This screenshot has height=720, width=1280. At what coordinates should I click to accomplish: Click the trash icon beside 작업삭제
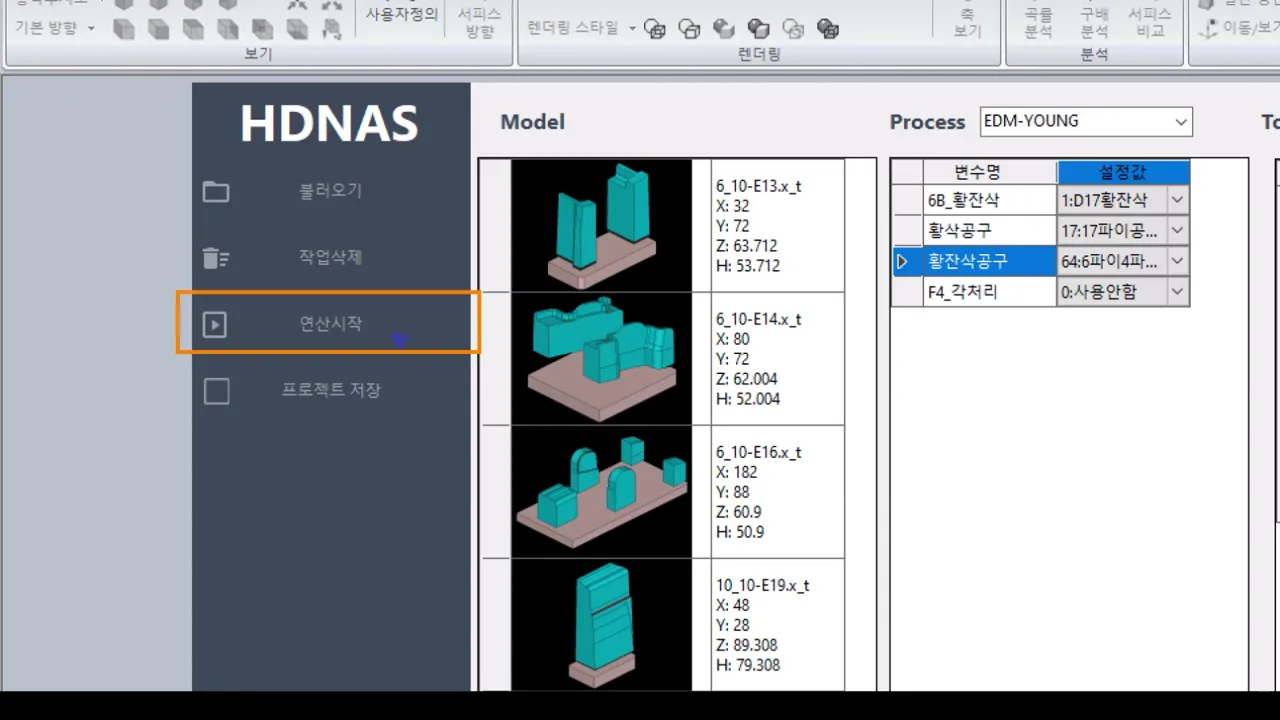tap(216, 258)
